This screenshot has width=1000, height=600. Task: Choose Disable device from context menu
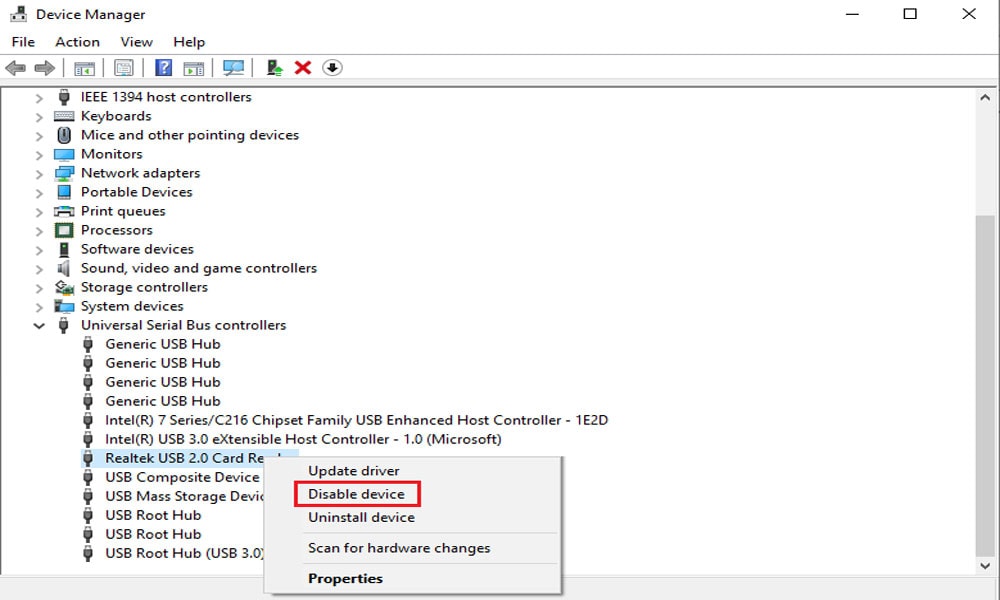356,494
